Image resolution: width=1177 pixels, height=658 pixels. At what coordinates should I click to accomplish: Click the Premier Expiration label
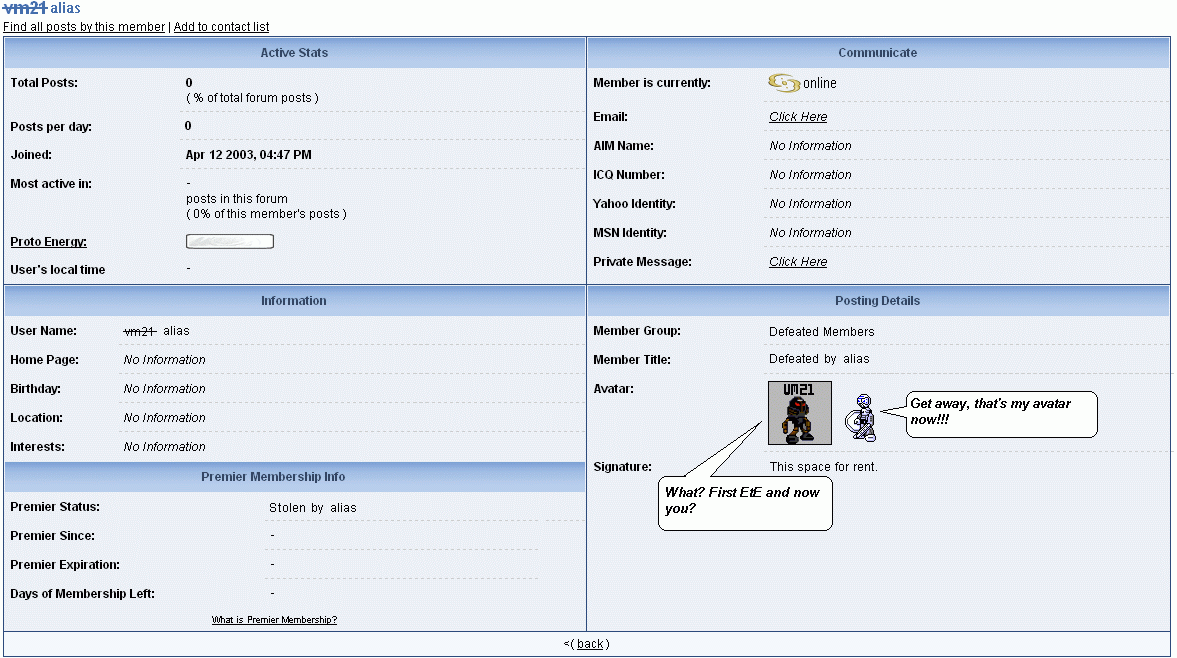click(x=65, y=565)
